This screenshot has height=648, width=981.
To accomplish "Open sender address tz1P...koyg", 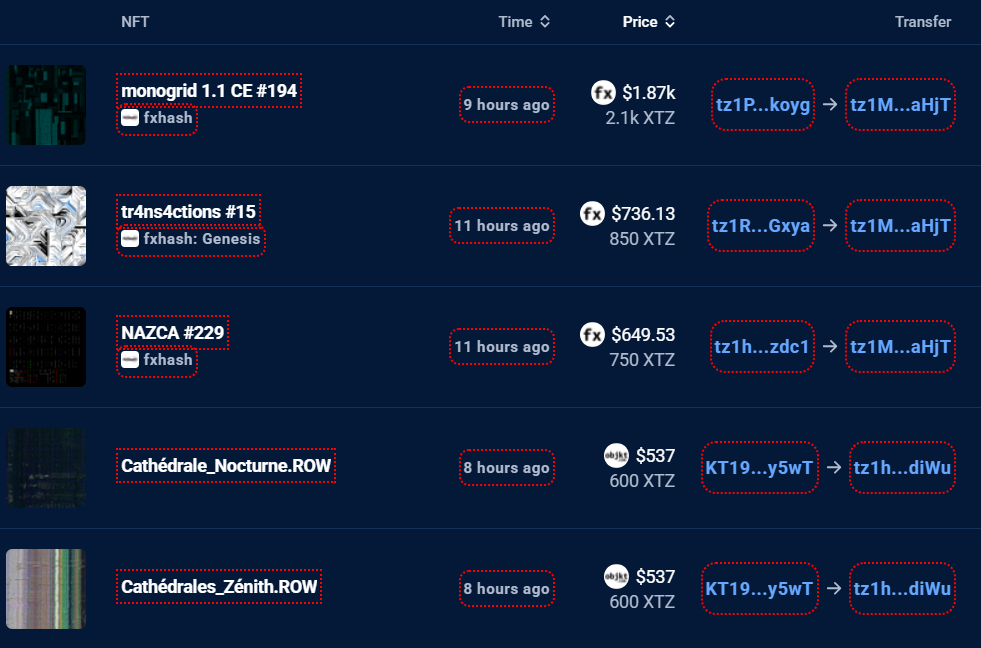I will click(763, 105).
